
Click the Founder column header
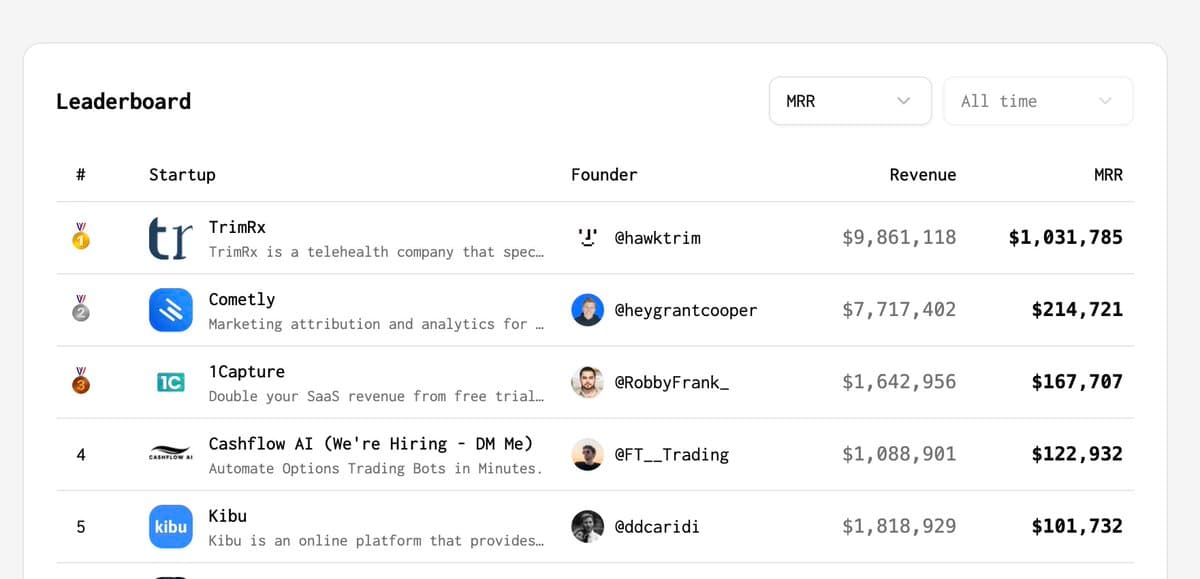pyautogui.click(x=604, y=175)
